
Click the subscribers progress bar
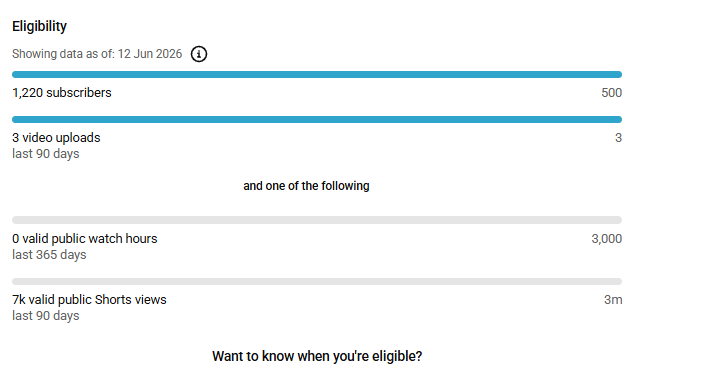pyautogui.click(x=317, y=74)
